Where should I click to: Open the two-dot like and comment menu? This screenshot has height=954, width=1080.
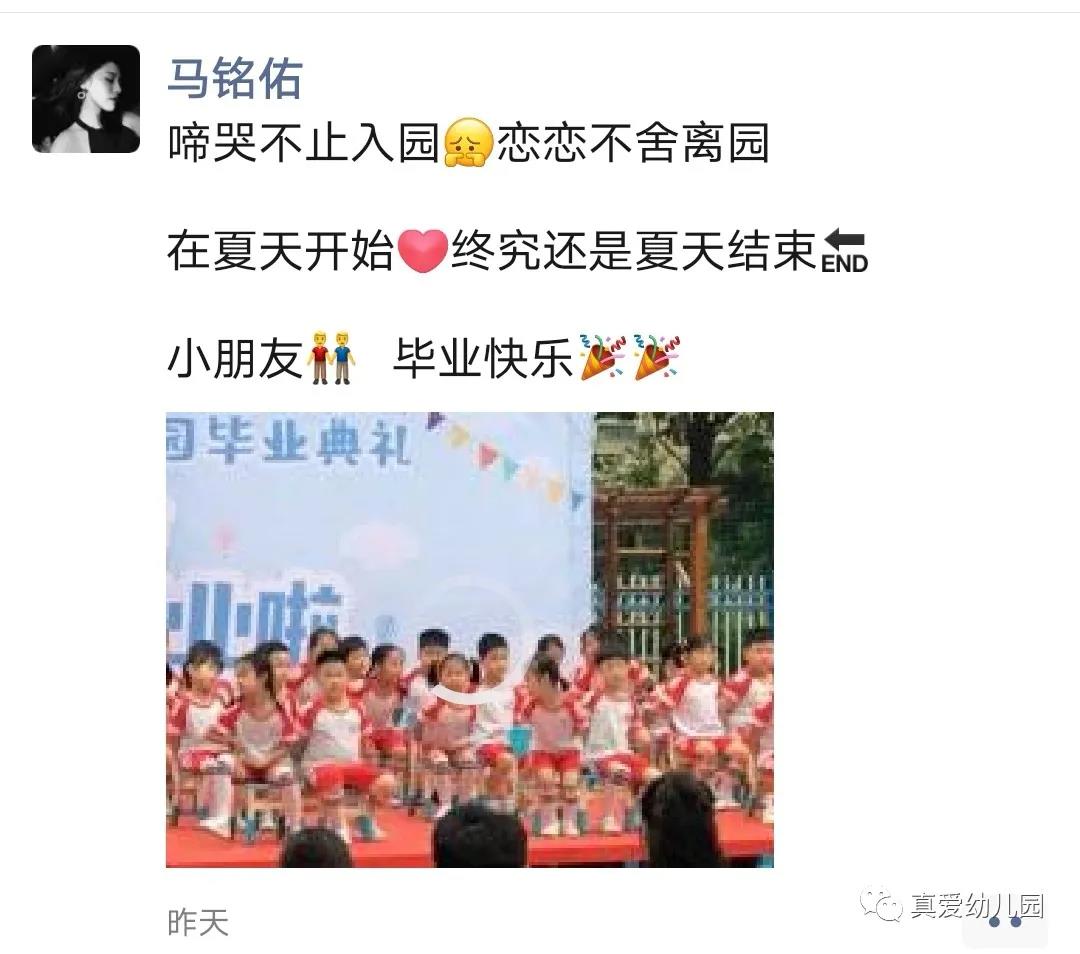click(x=1005, y=922)
